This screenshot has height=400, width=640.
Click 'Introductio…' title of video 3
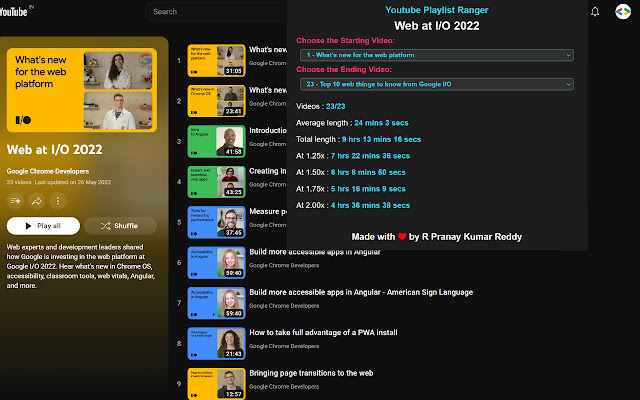click(268, 131)
